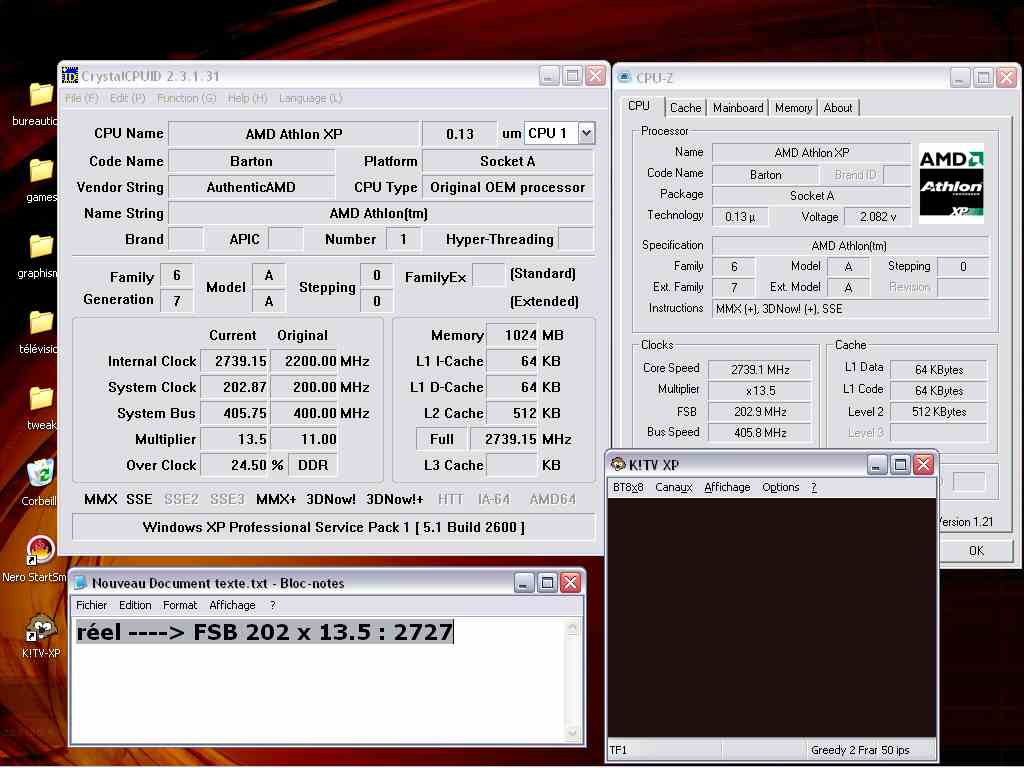Open the ? help menu in K!TV XP

coord(814,487)
